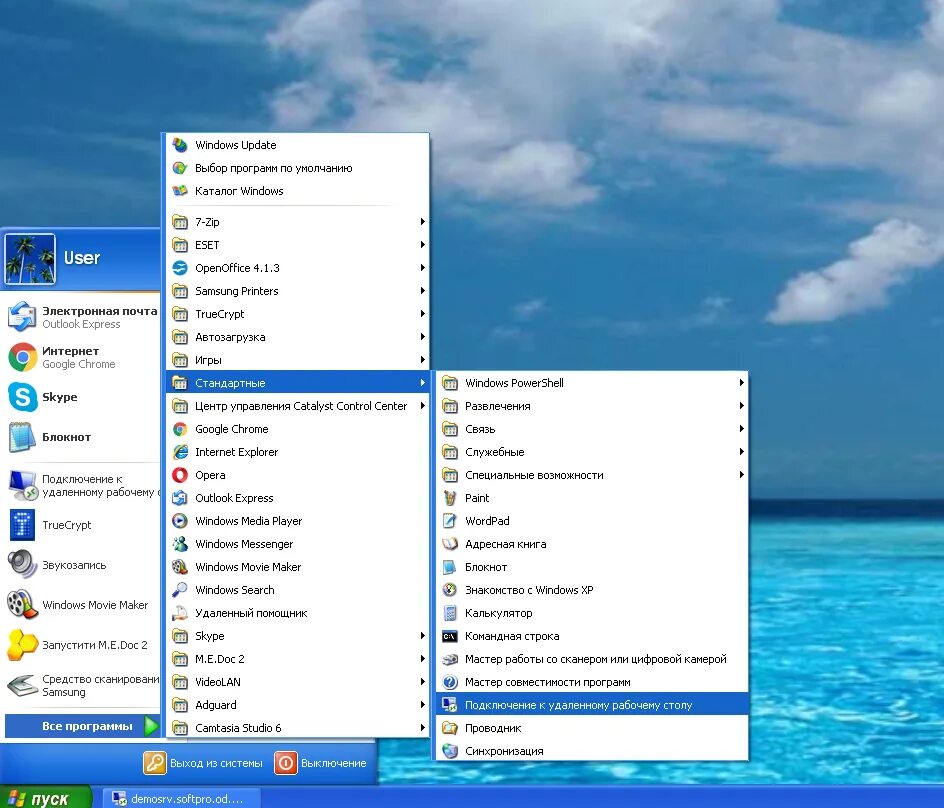The image size is (944, 808).
Task: Open Электронная почта Outlook Express pinned item
Action: (82, 317)
